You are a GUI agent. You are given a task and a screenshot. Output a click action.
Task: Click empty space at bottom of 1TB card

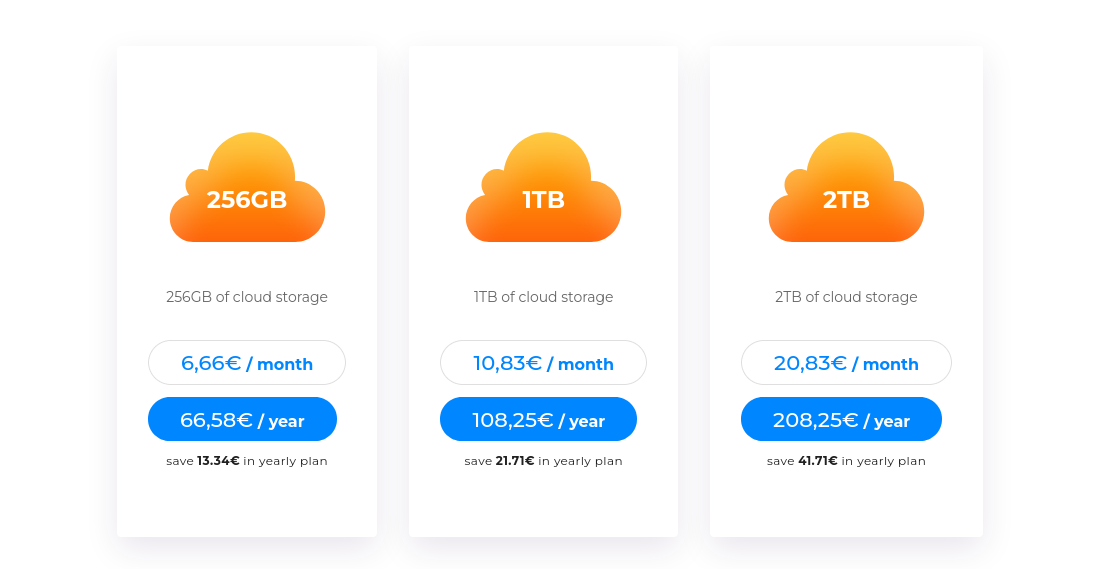(543, 505)
